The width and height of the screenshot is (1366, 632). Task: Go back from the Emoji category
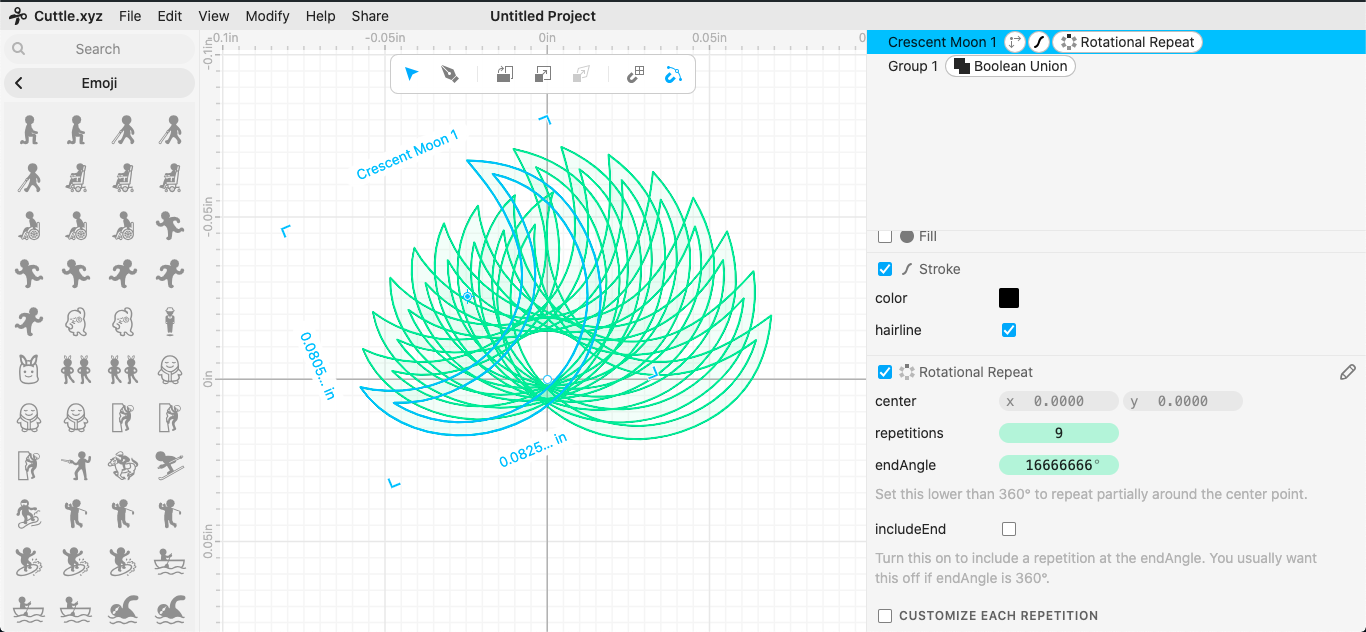click(19, 83)
